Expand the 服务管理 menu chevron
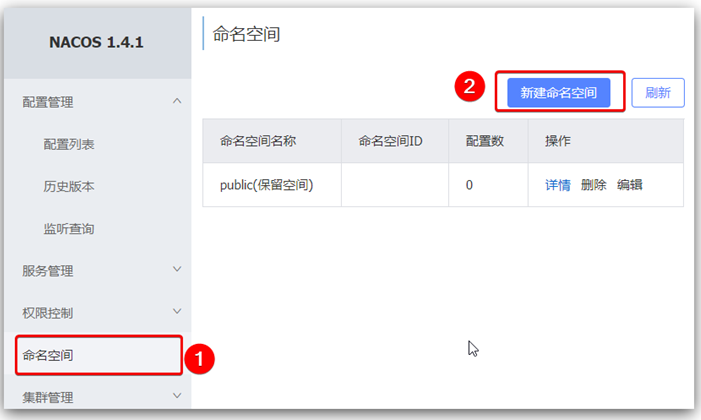Viewport: 701px width, 420px height. click(x=177, y=269)
